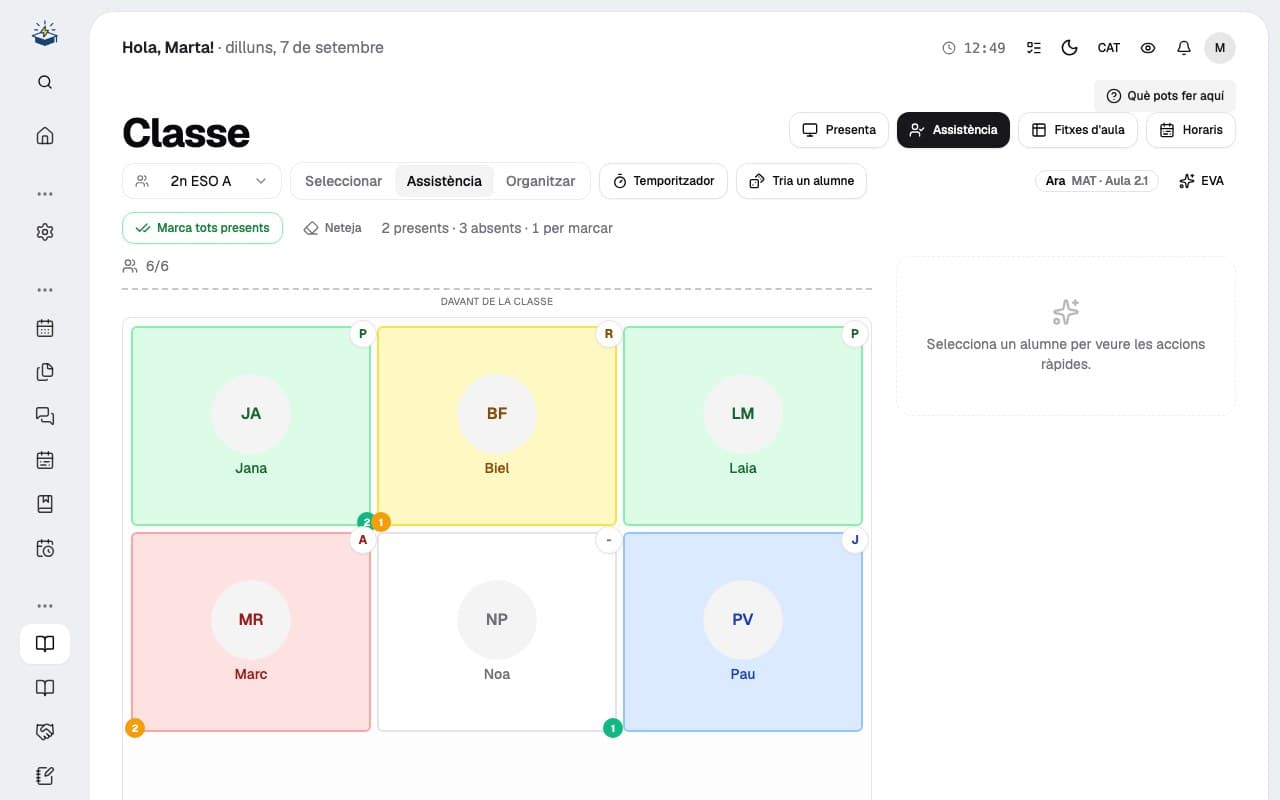1280x800 pixels.
Task: Click the EVA sparkle assistant icon
Action: coord(1187,181)
